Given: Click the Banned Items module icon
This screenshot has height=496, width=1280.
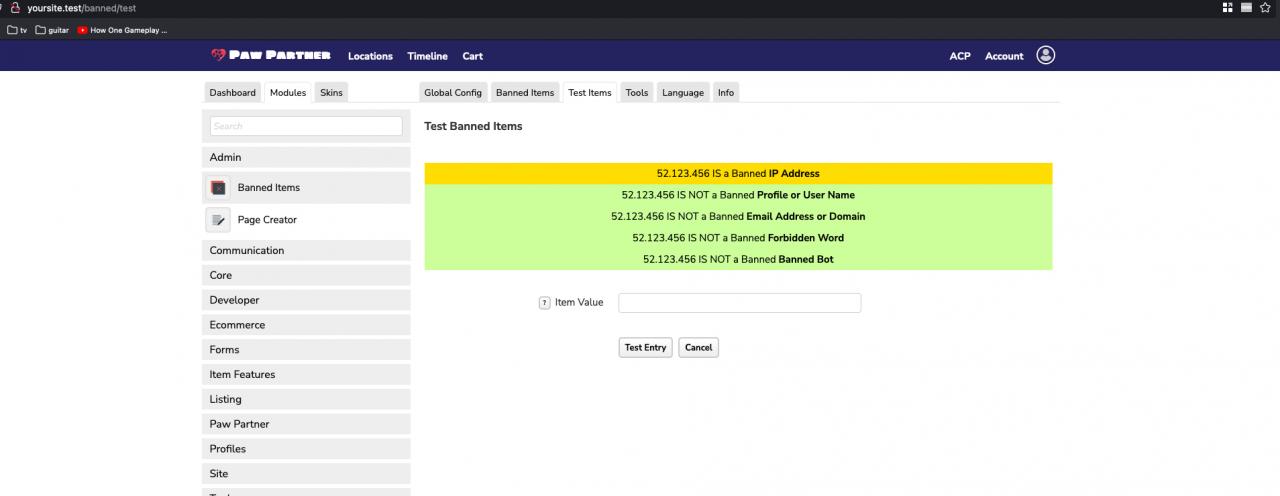Looking at the screenshot, I should pos(219,188).
